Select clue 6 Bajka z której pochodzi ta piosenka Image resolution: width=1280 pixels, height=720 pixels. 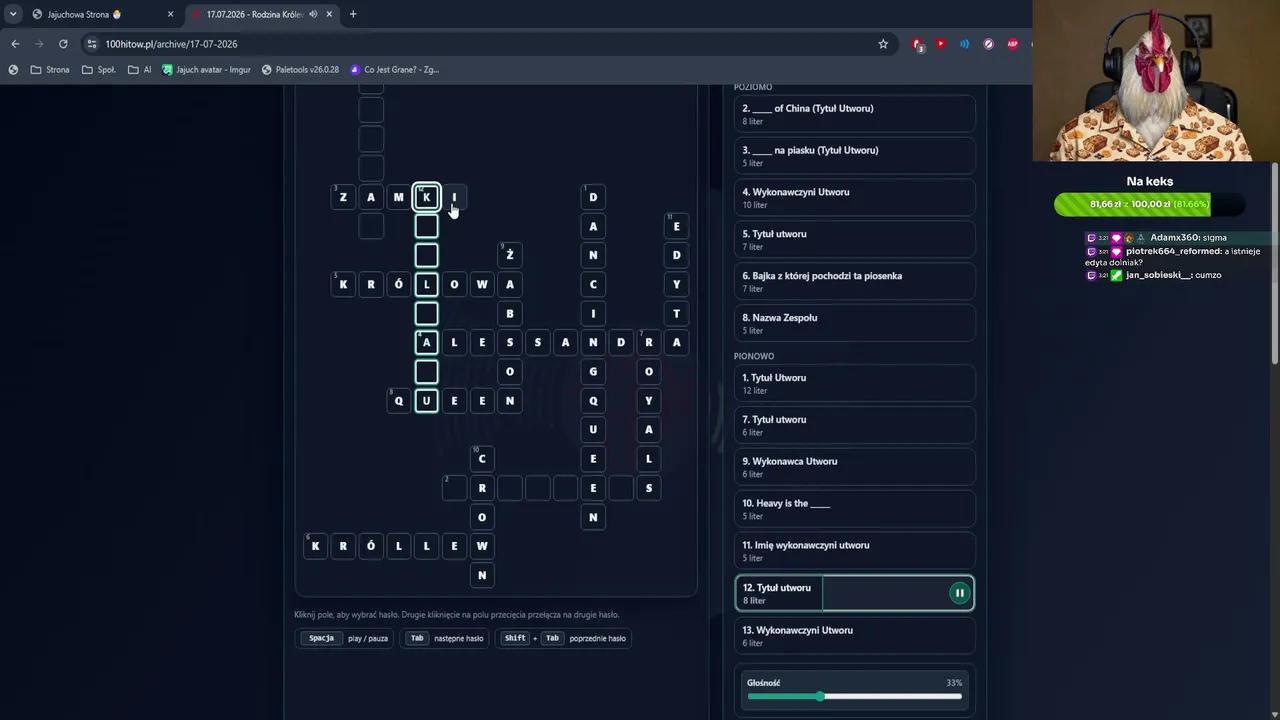(x=854, y=281)
